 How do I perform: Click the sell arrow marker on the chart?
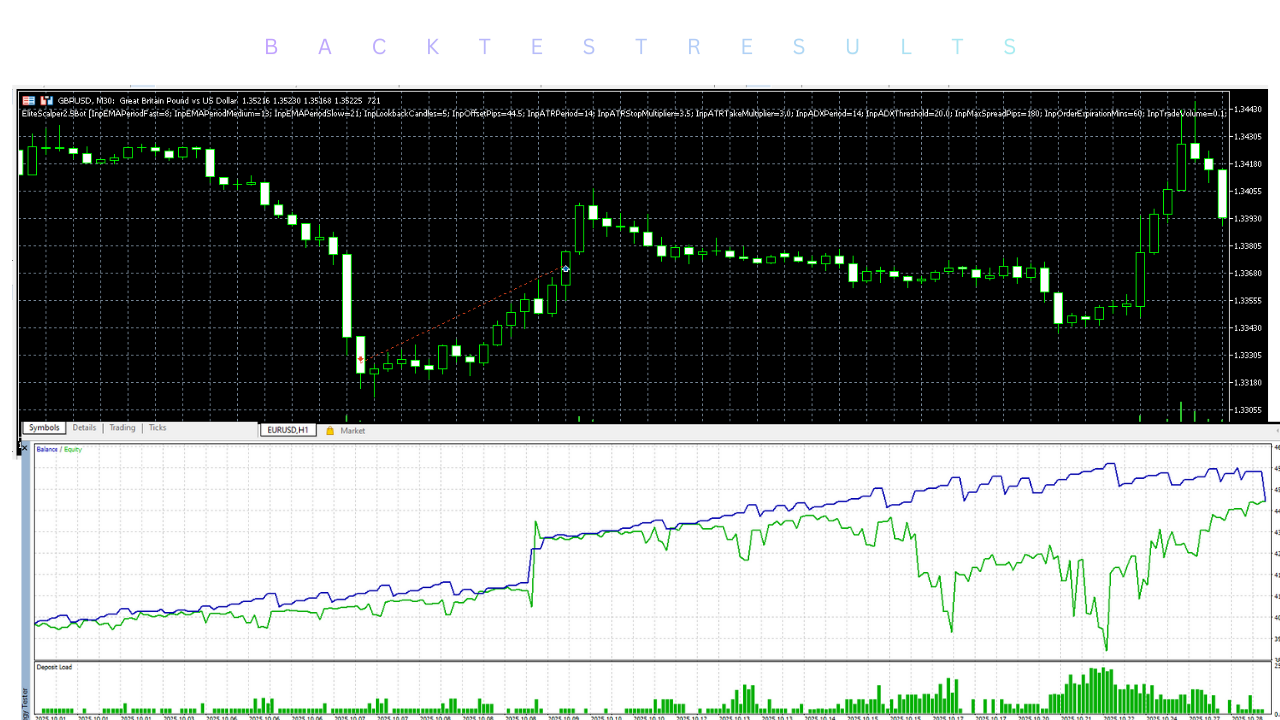(361, 358)
